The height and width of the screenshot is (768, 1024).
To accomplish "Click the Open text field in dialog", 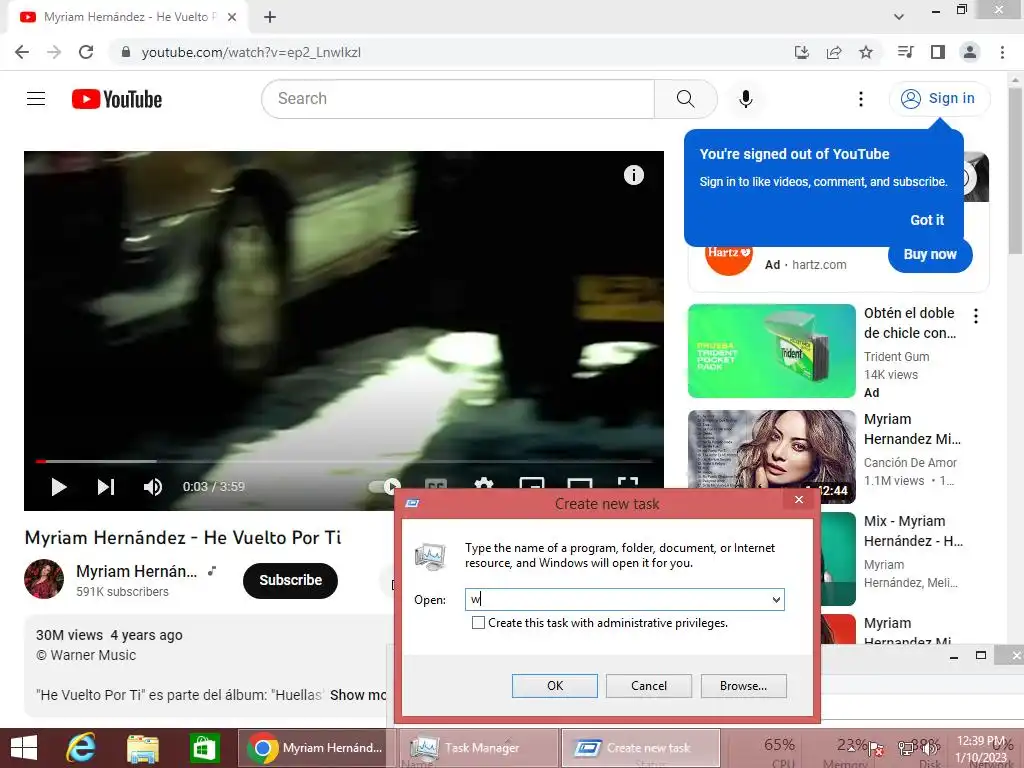I will [x=617, y=600].
